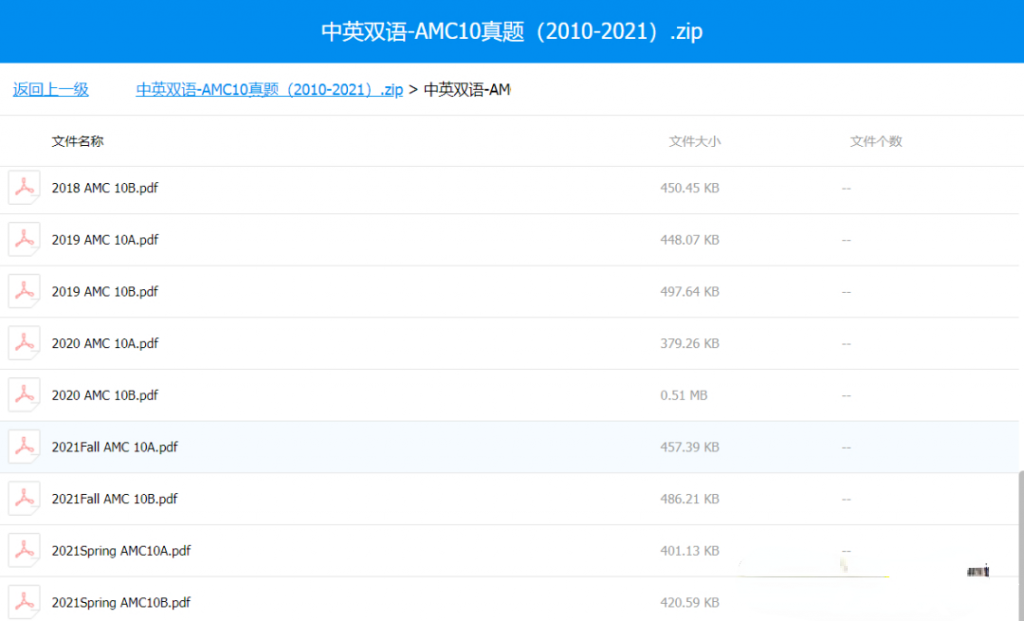This screenshot has width=1024, height=621.
Task: Click file size 379.26 KB
Action: [x=690, y=343]
